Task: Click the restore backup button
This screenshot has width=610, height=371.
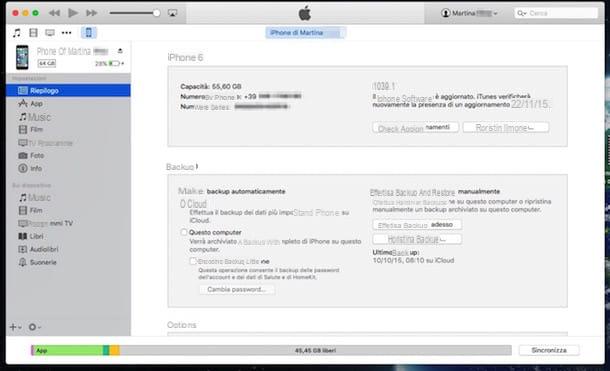Action: 417,239
